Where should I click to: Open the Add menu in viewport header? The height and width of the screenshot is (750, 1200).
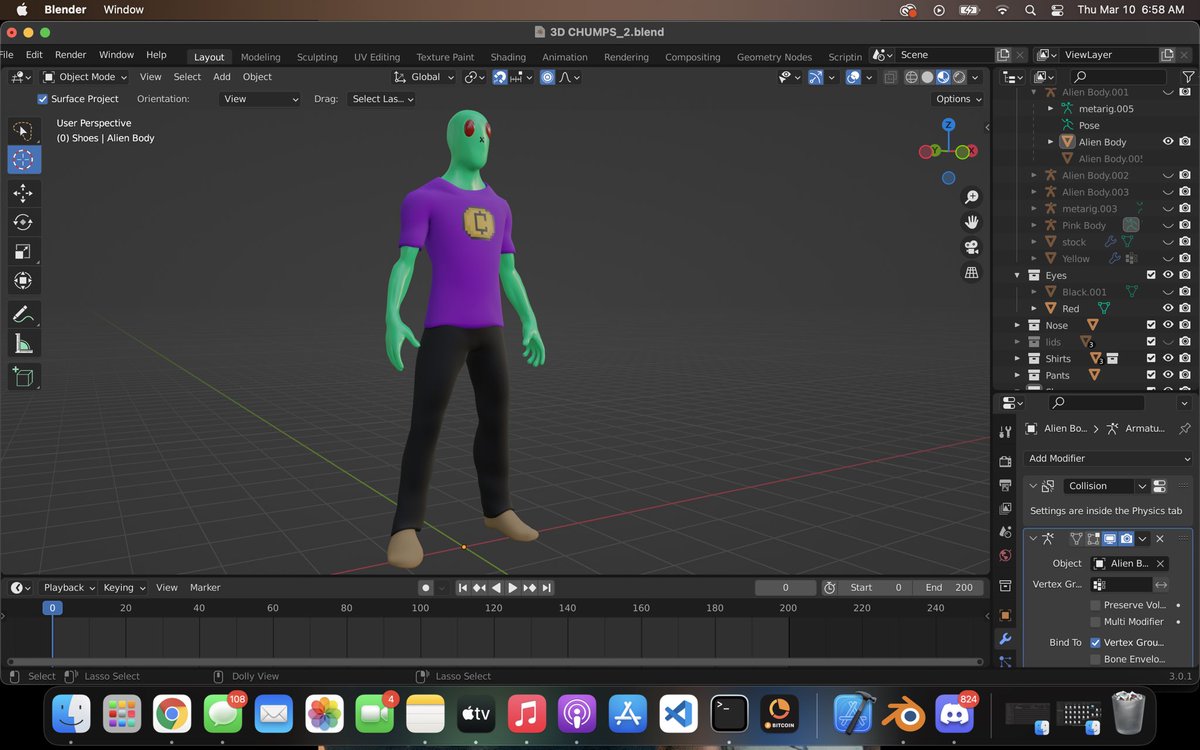[x=222, y=77]
